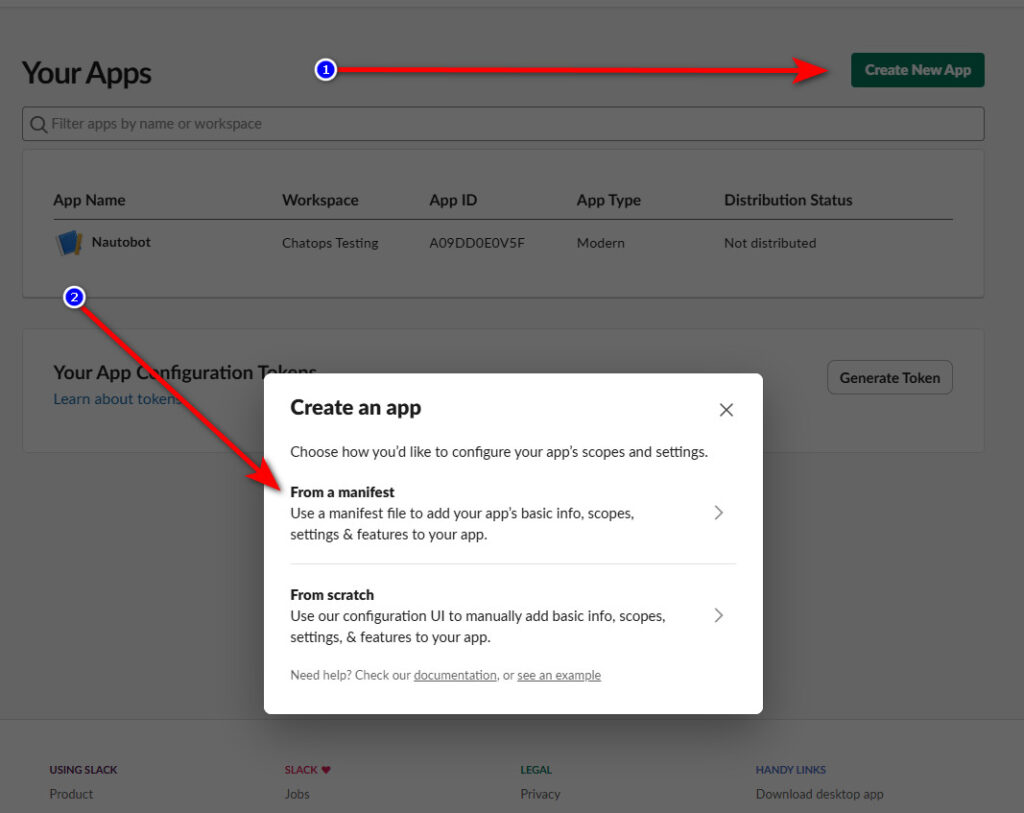Open the documentation help link
This screenshot has width=1024, height=813.
(455, 675)
